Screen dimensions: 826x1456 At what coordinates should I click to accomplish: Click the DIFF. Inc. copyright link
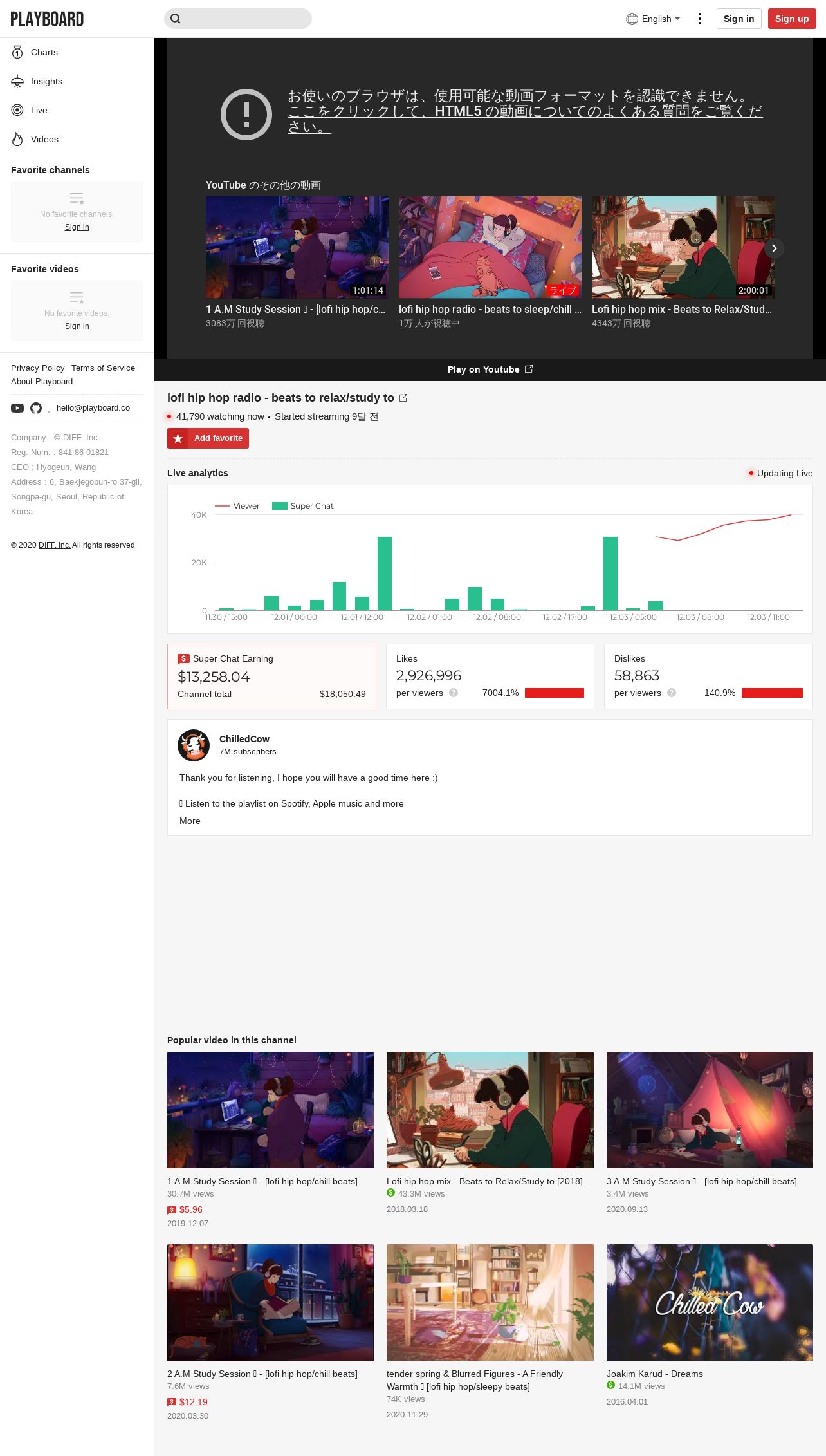click(54, 545)
